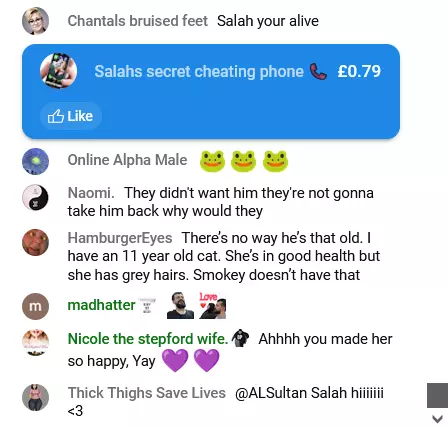Click the bearded man emote in madhatter's message
Image resolution: width=448 pixels, height=426 pixels.
coord(180,305)
